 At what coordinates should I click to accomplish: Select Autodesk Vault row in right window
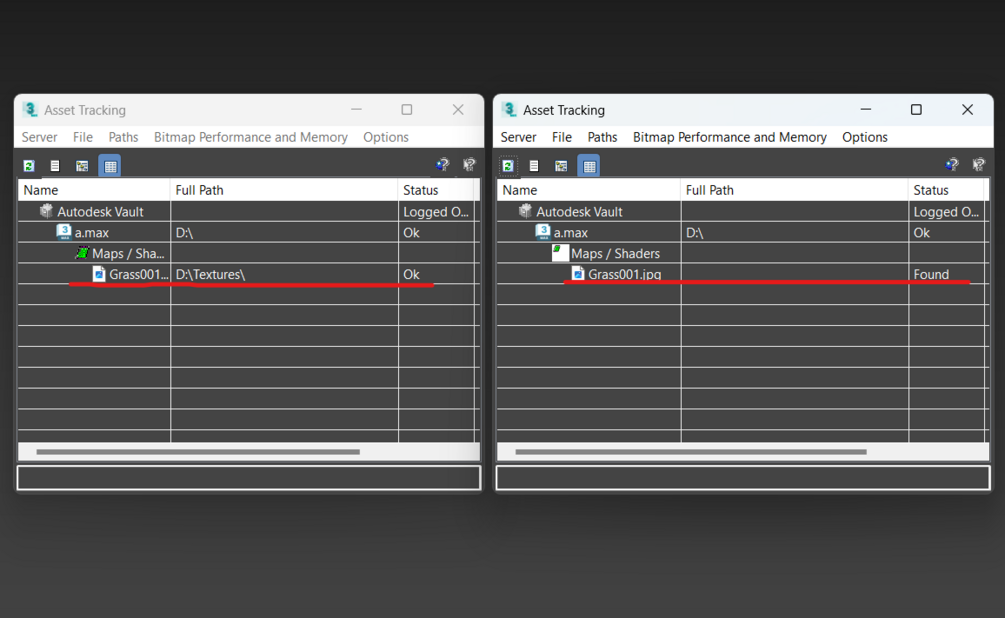(x=742, y=212)
